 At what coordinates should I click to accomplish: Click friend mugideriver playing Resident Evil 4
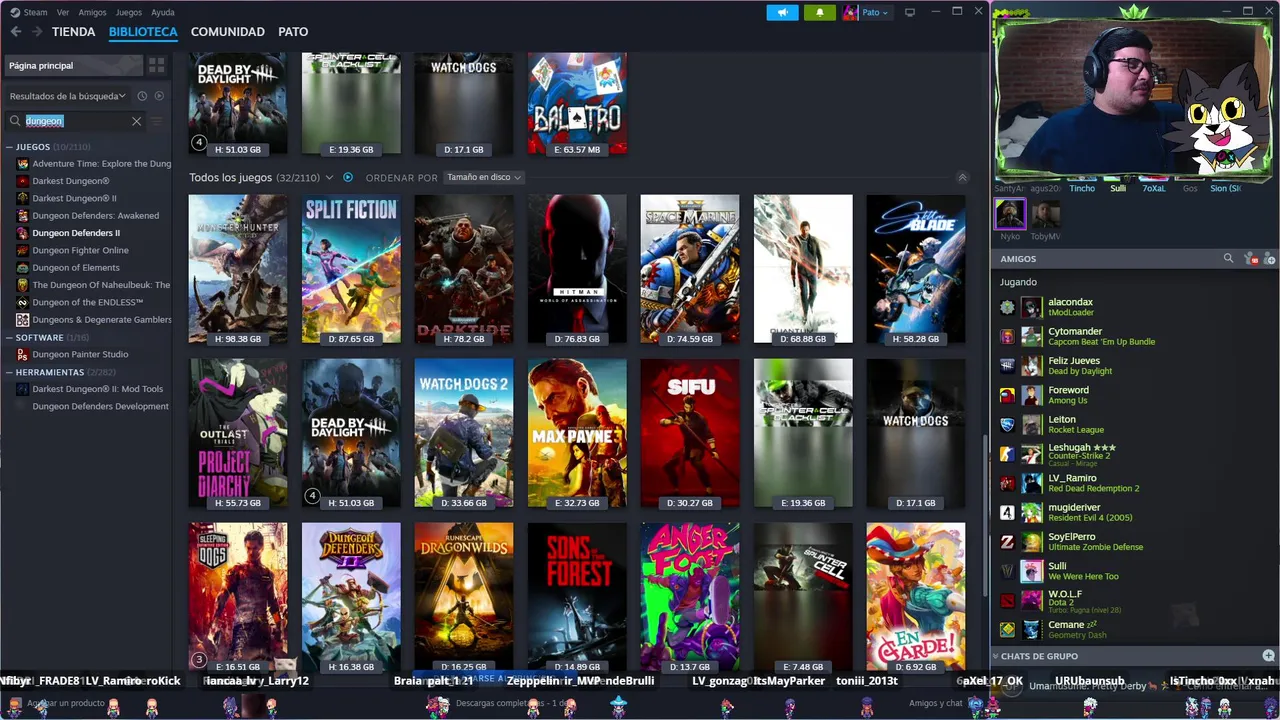[x=1134, y=512]
